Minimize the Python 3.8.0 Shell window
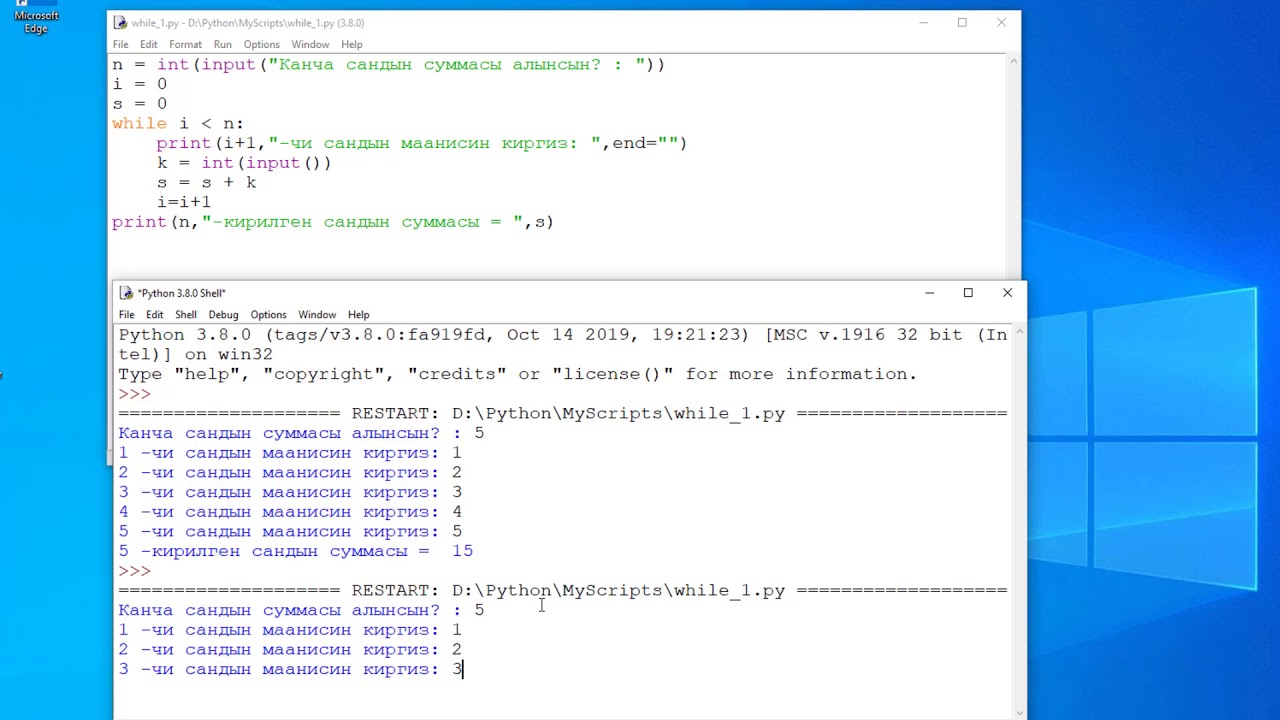Viewport: 1280px width, 720px height. [930, 293]
